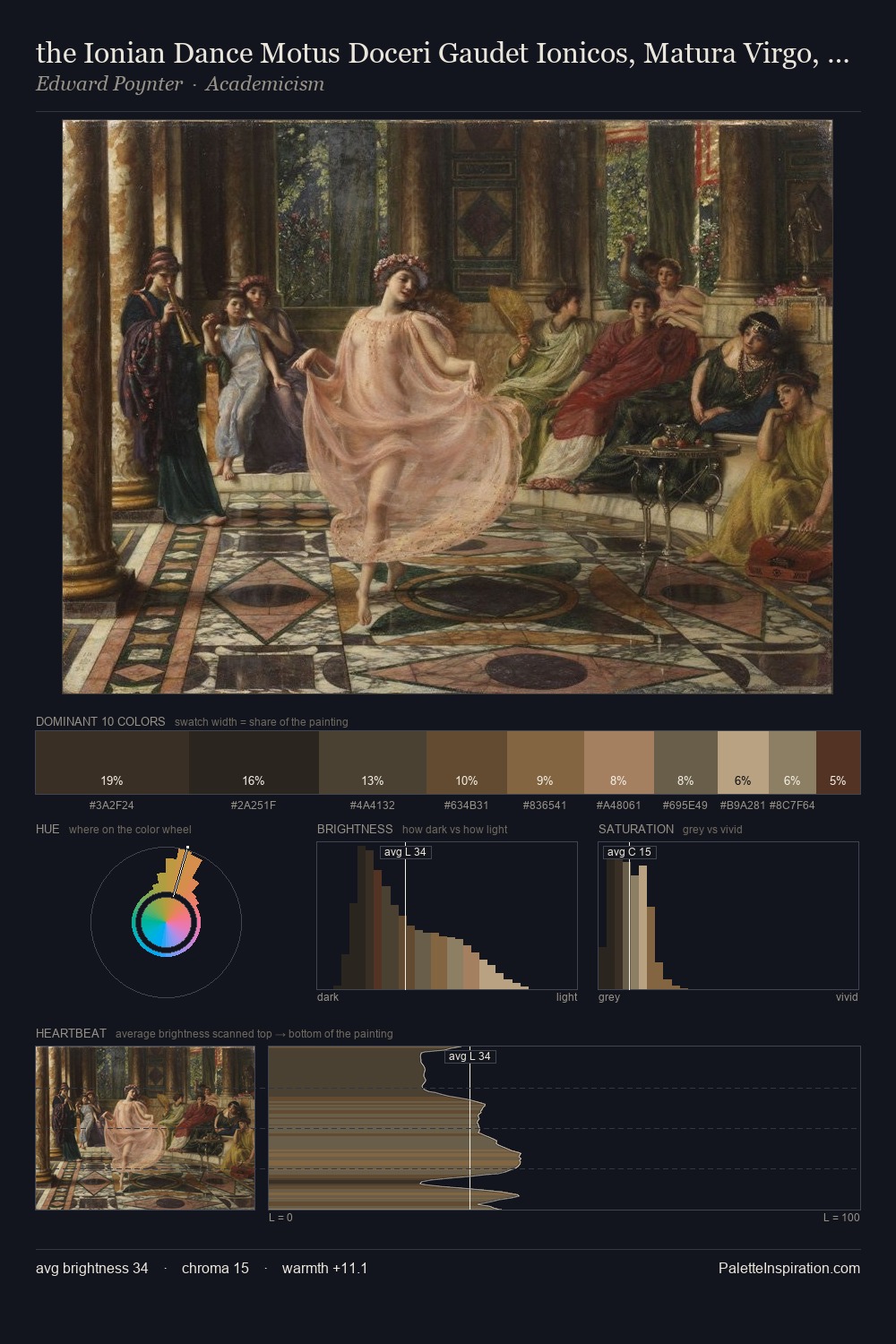Click the 'grey' axis label
Screen dimensions: 896x1344
pyautogui.click(x=609, y=997)
